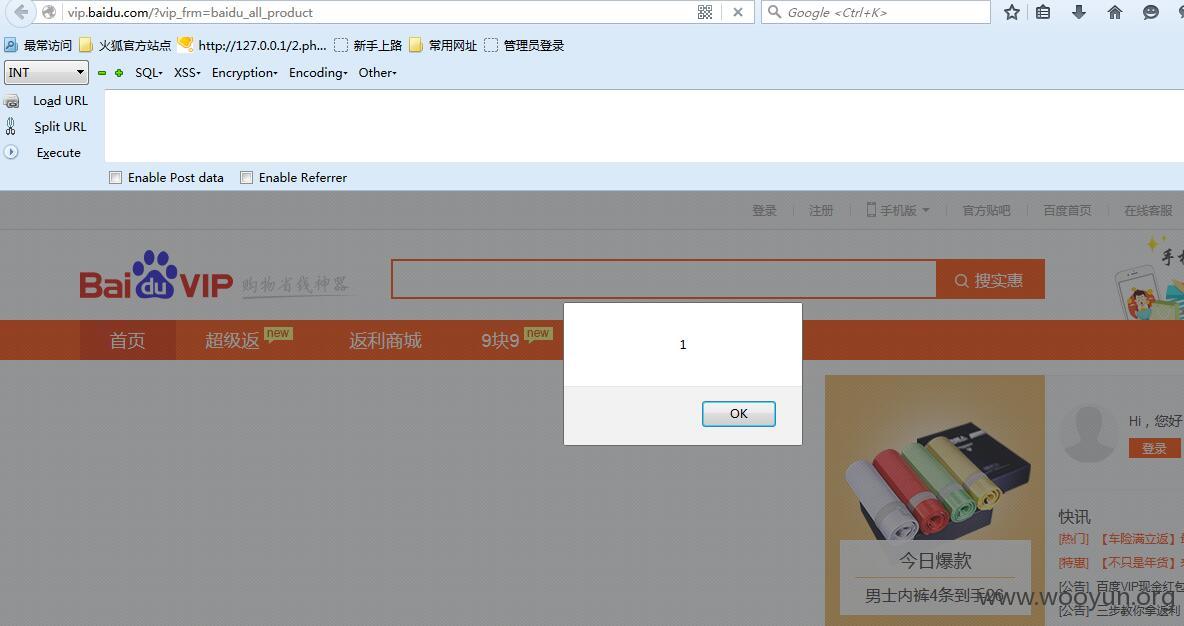Viewport: 1184px width, 626px height.
Task: Open 新手上路 bookmark
Action: [x=368, y=45]
